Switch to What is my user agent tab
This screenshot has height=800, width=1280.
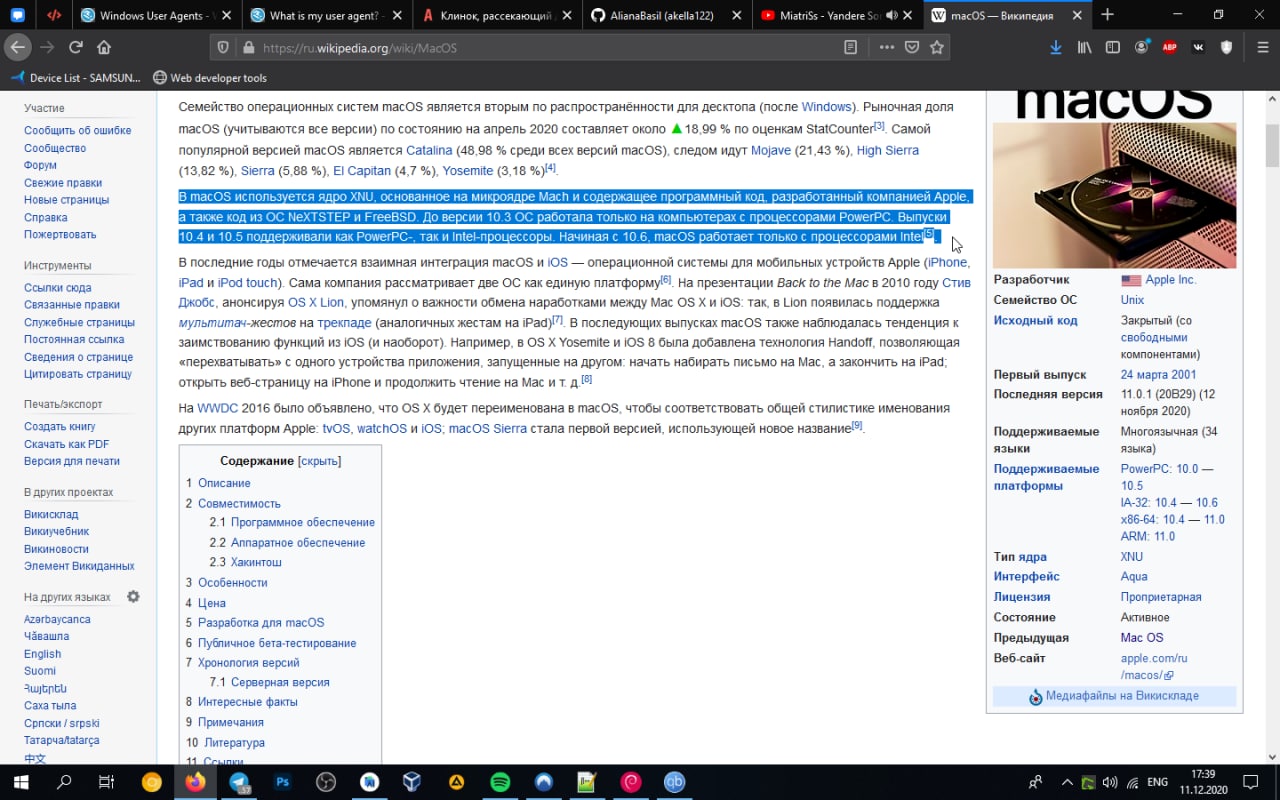click(x=326, y=15)
